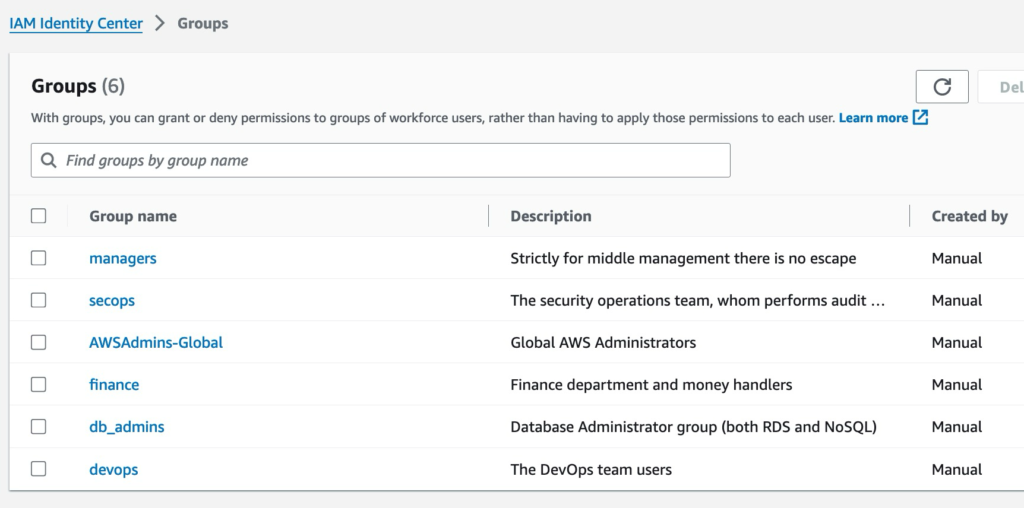Mark the finance group checkbox

pos(39,384)
